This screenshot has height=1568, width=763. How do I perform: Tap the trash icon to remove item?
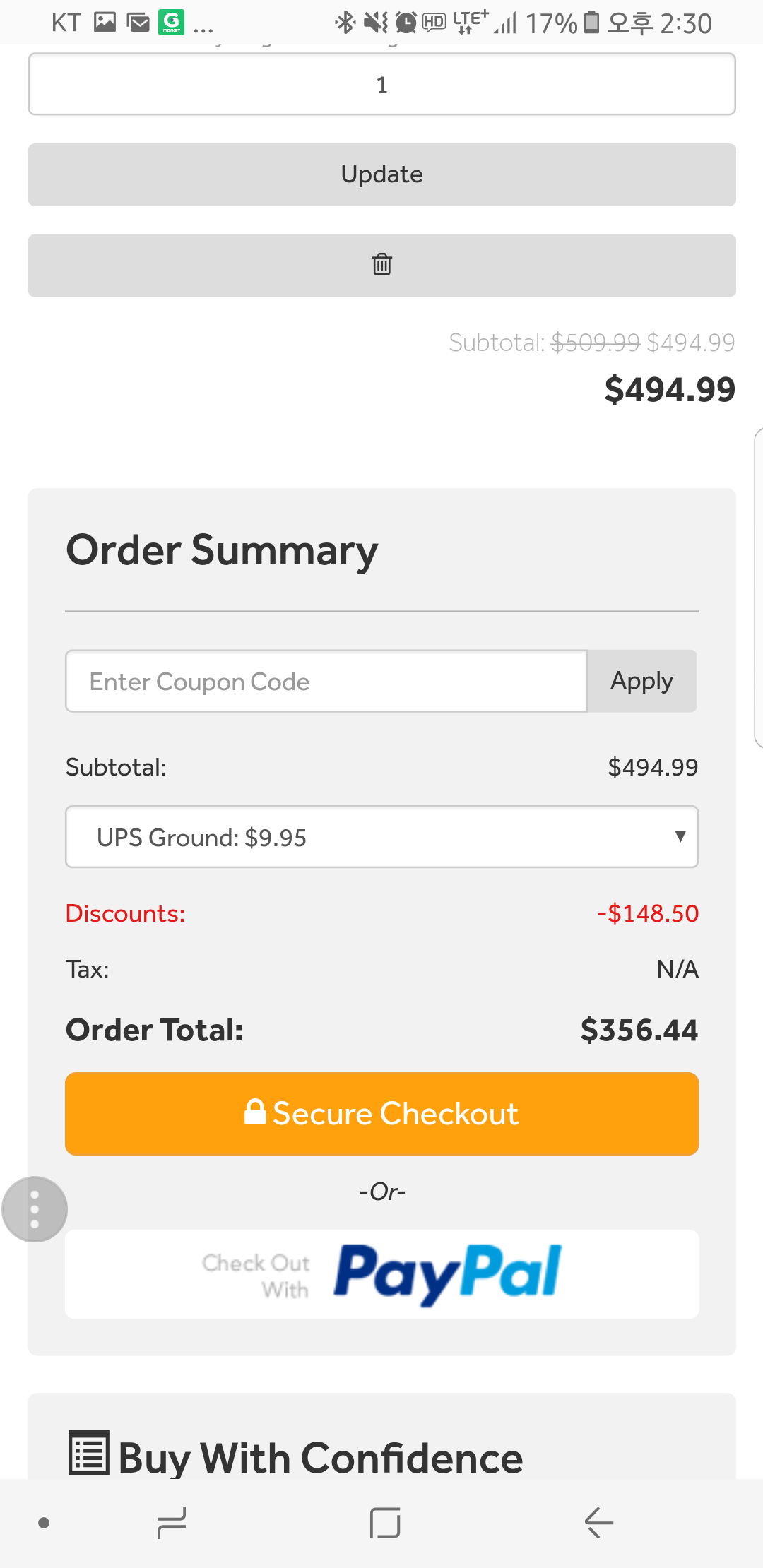coord(381,265)
